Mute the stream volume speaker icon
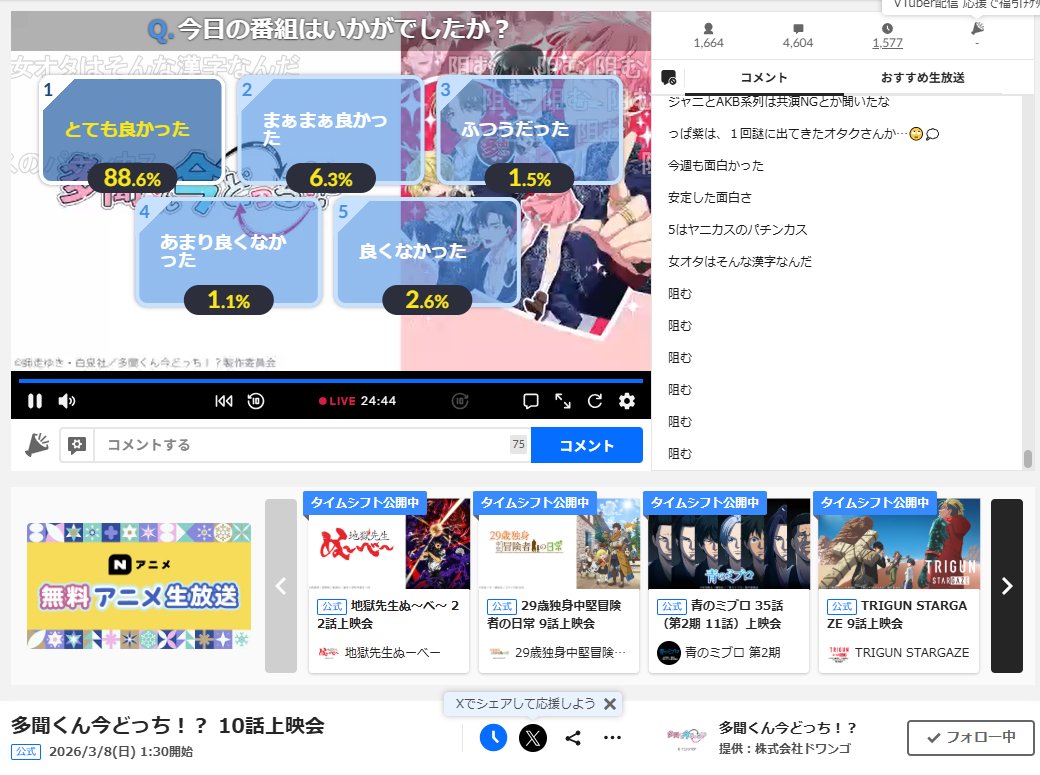Image resolution: width=1040 pixels, height=775 pixels. pos(65,400)
